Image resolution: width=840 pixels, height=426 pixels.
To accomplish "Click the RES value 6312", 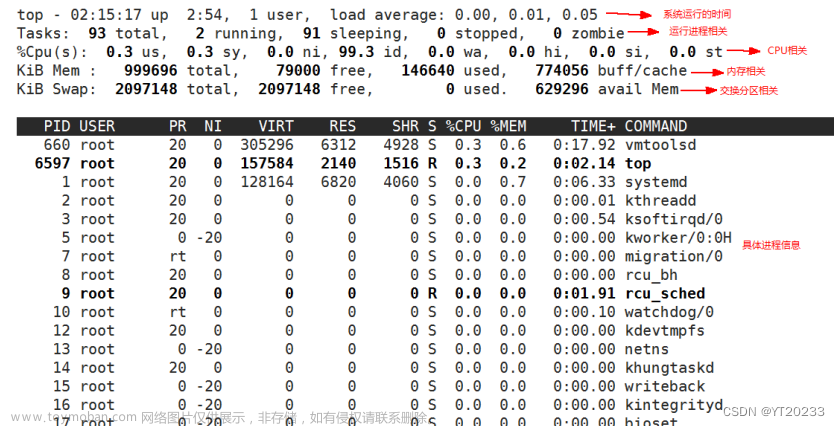I will click(339, 145).
